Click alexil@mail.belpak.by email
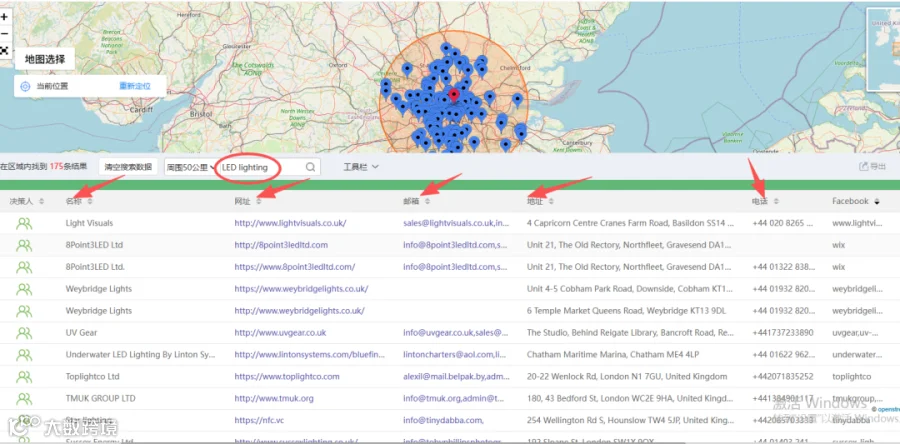Viewport: 900px width, 444px height. coord(456,376)
